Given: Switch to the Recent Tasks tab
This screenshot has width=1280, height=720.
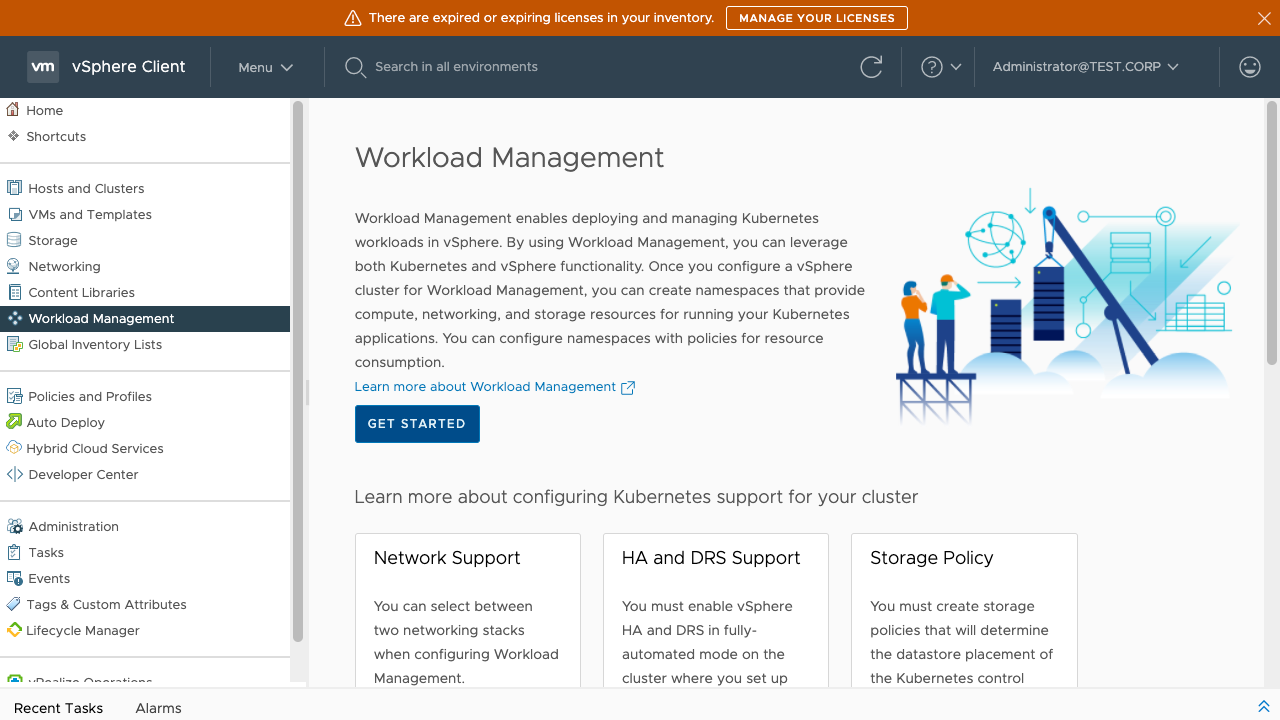Looking at the screenshot, I should (x=58, y=708).
